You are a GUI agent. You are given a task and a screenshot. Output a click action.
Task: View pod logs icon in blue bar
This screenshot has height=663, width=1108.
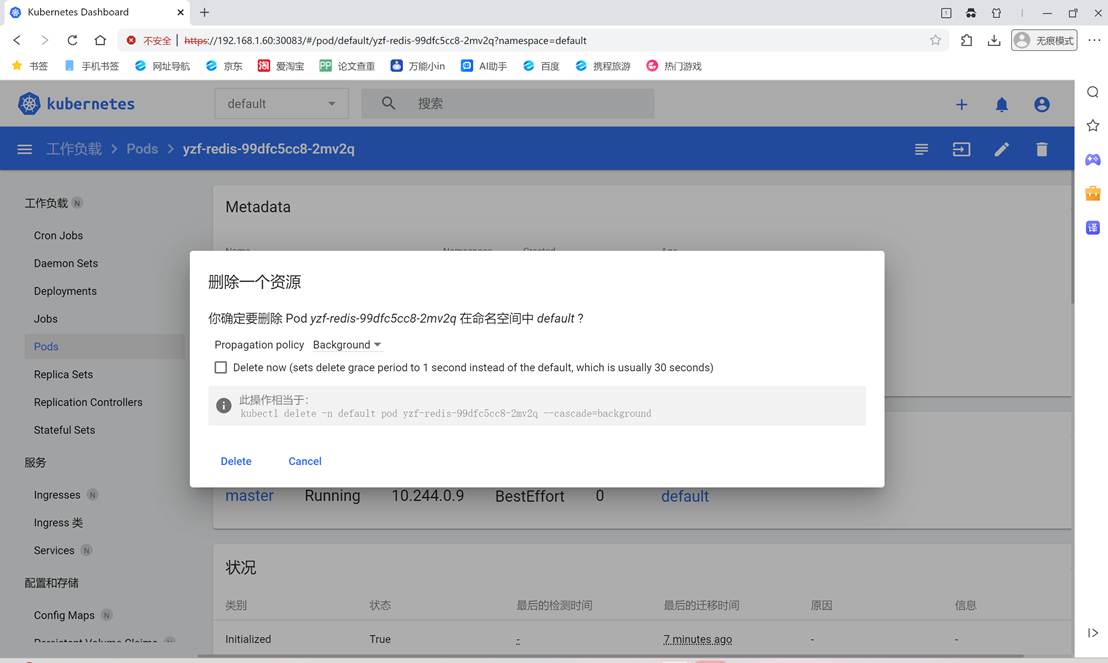tap(921, 149)
